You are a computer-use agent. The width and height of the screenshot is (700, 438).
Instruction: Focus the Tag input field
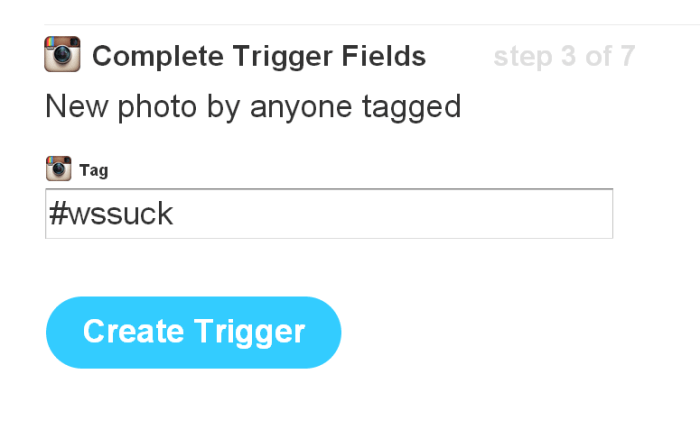coord(328,214)
